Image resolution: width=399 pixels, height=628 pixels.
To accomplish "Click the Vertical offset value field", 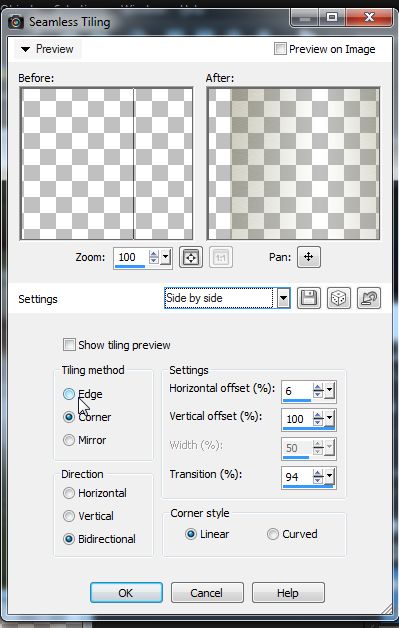I will [x=297, y=419].
